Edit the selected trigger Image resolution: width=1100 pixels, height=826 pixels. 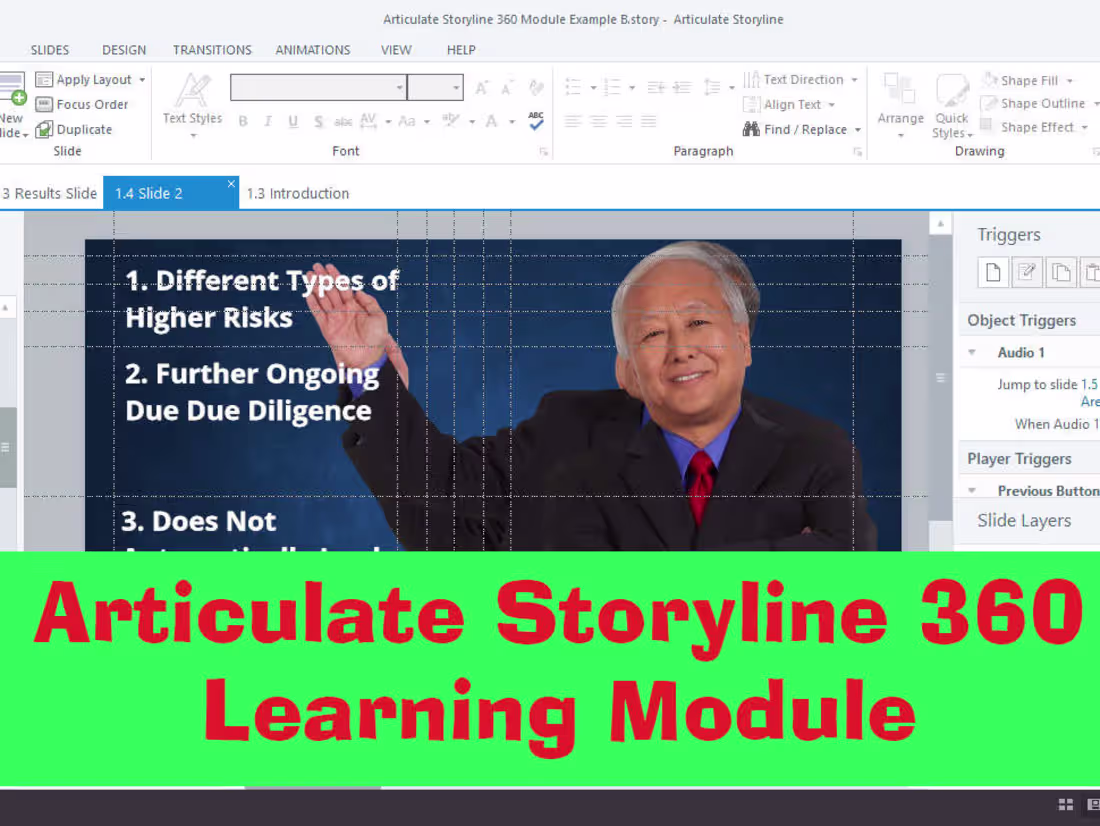click(1027, 272)
